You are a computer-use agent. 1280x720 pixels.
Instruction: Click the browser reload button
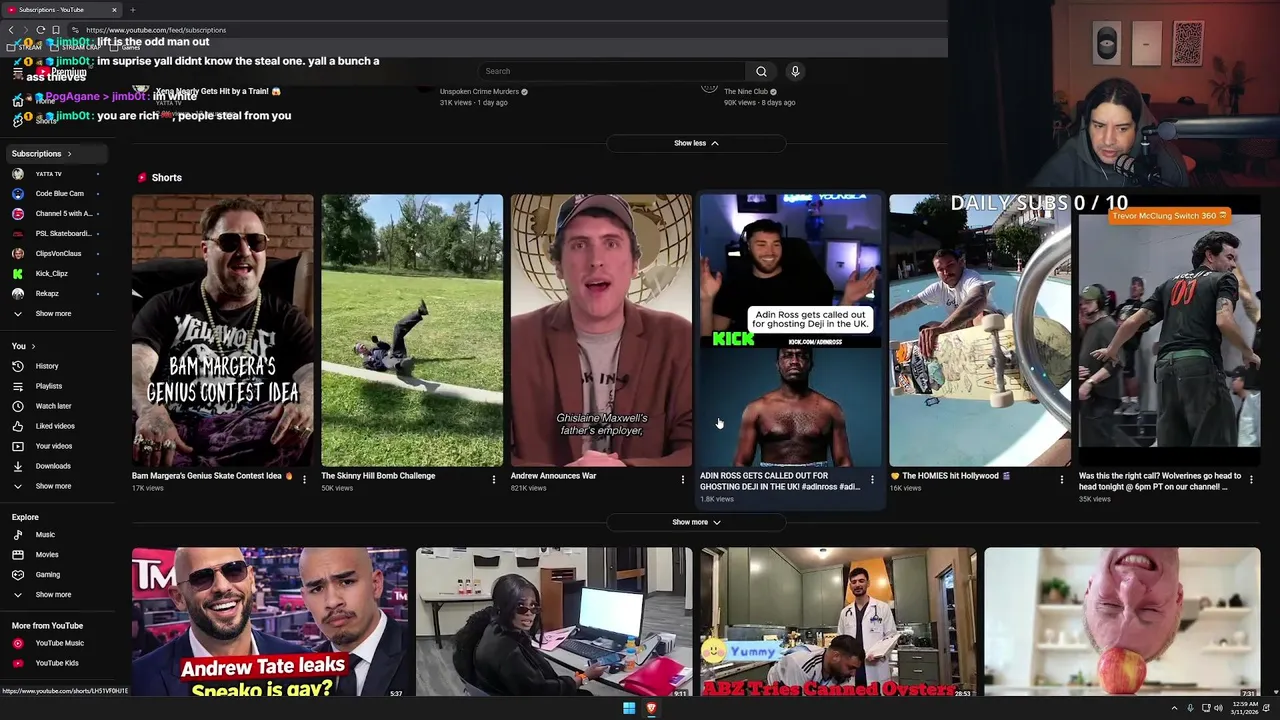tap(40, 30)
